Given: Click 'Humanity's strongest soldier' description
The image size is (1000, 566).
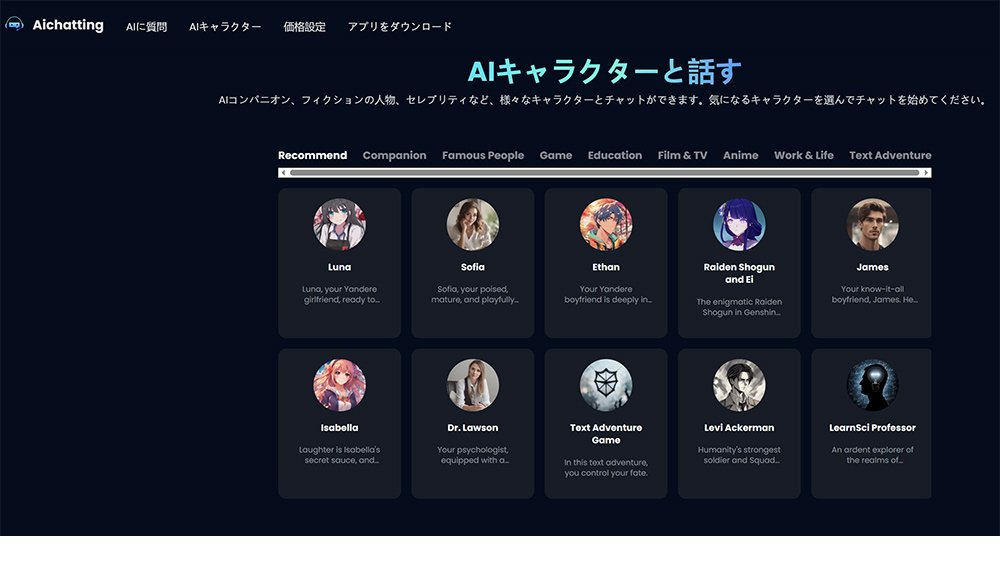Looking at the screenshot, I should click(x=739, y=455).
